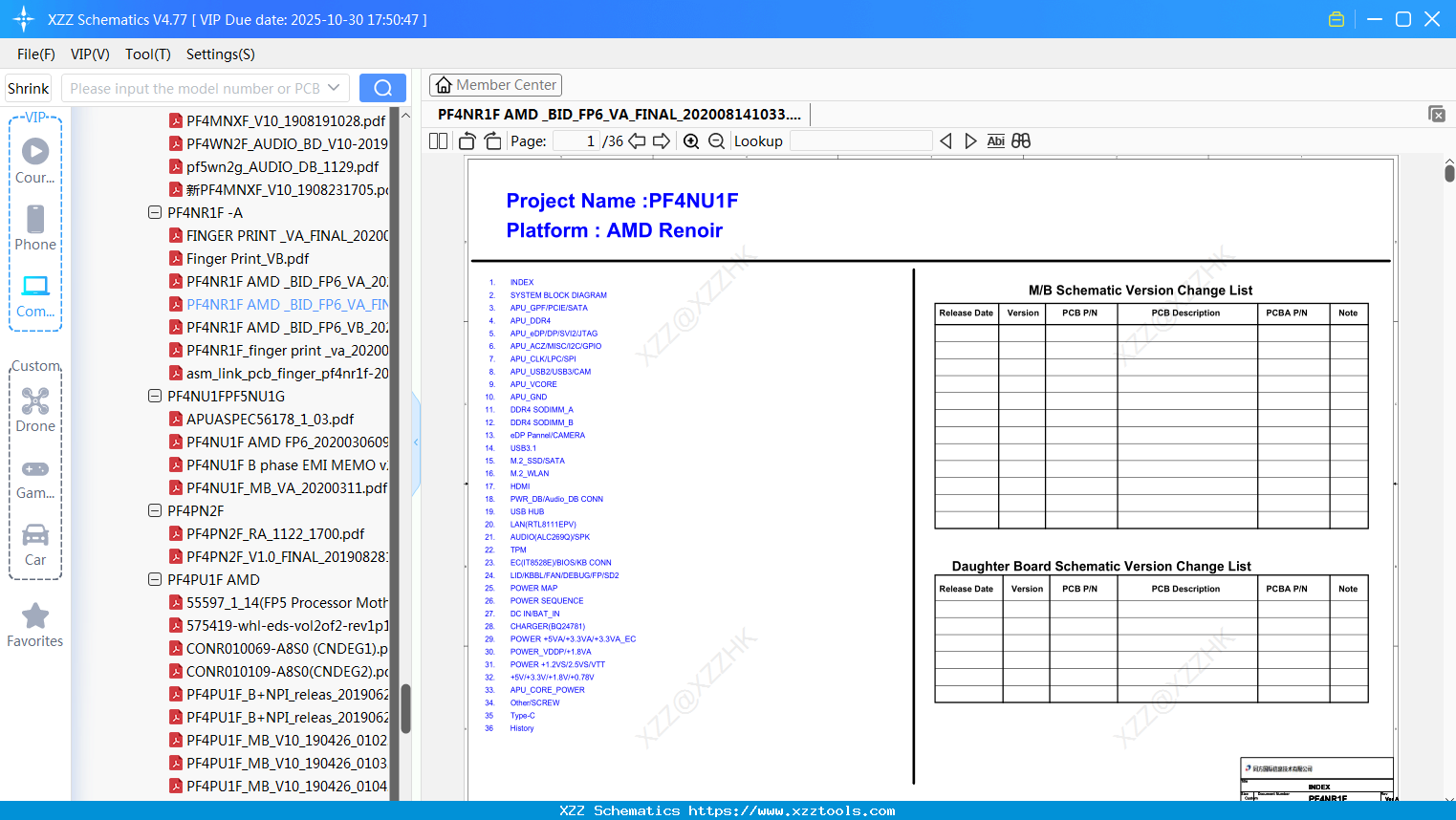Toggle the Abi whole-word match icon

tap(995, 140)
